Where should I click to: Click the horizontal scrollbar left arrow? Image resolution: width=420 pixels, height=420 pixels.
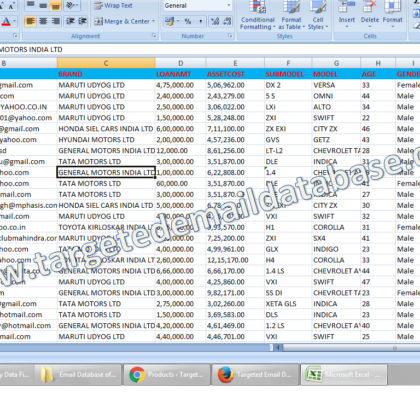278,348
